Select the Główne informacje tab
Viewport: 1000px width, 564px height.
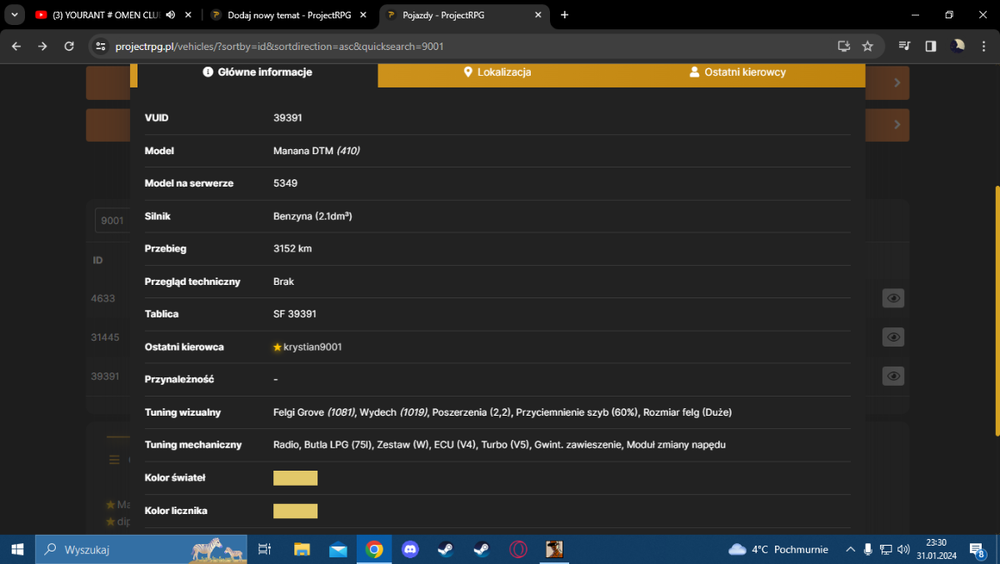click(258, 72)
